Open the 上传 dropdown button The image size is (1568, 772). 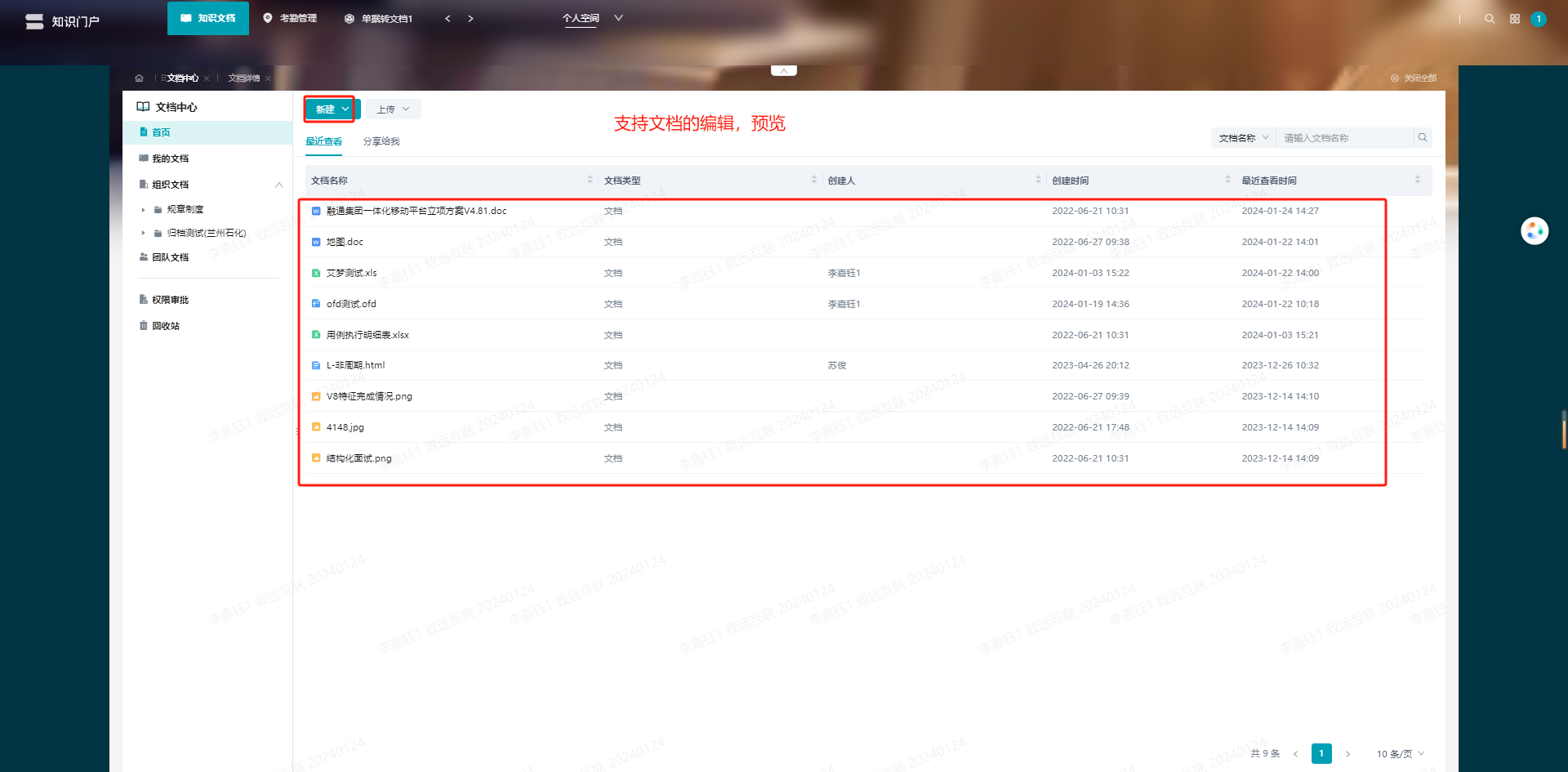click(x=393, y=109)
